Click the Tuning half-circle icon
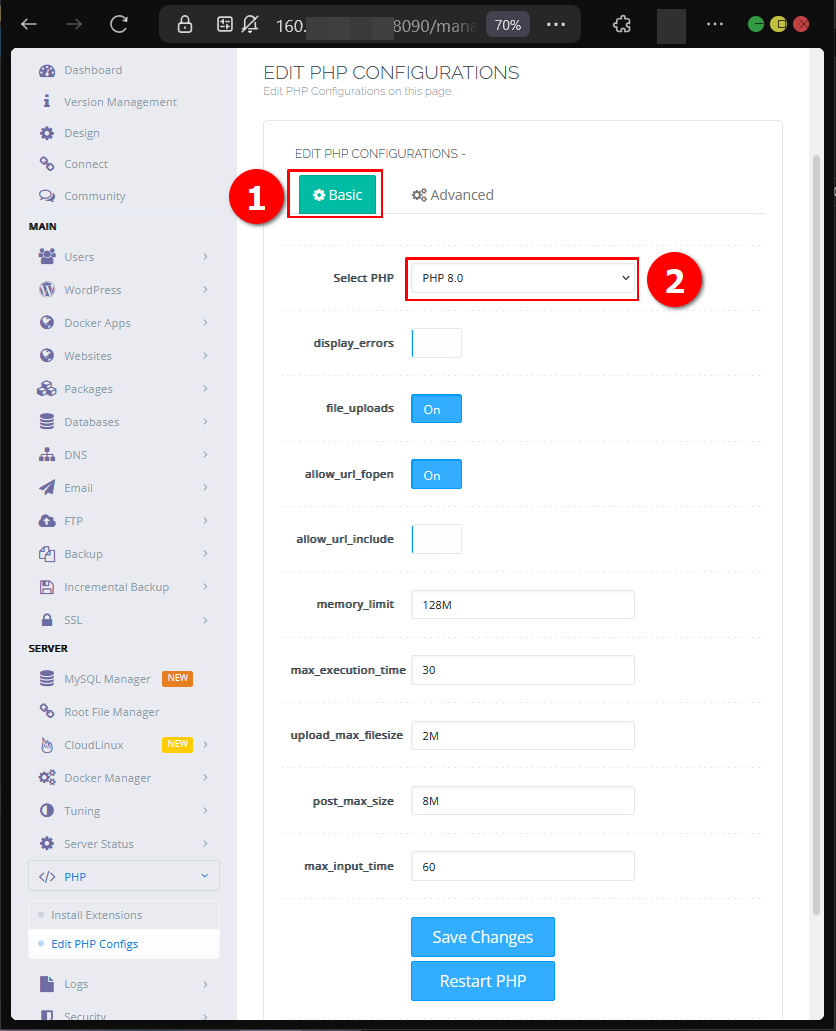Viewport: 836px width, 1031px height. point(47,810)
